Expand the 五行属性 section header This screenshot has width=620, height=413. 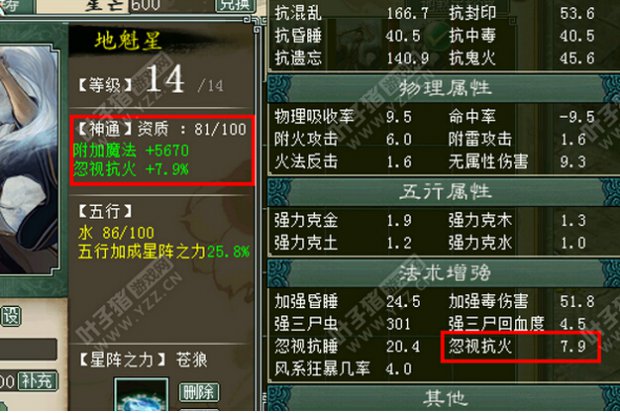coord(444,192)
